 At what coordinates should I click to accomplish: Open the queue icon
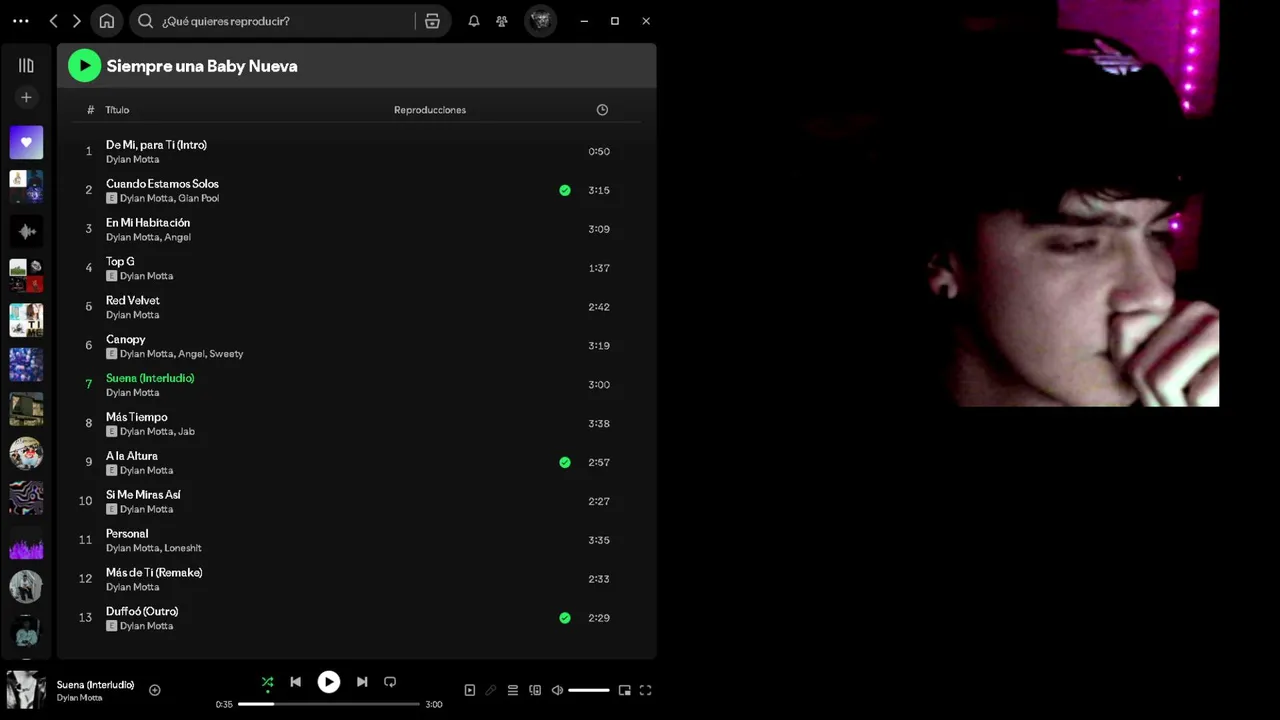pos(513,690)
